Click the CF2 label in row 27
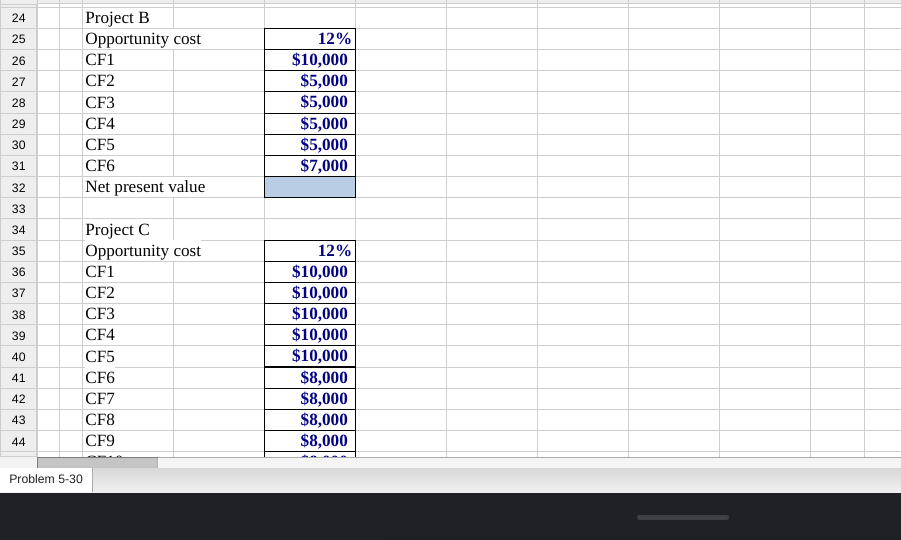901x540 pixels. point(100,81)
